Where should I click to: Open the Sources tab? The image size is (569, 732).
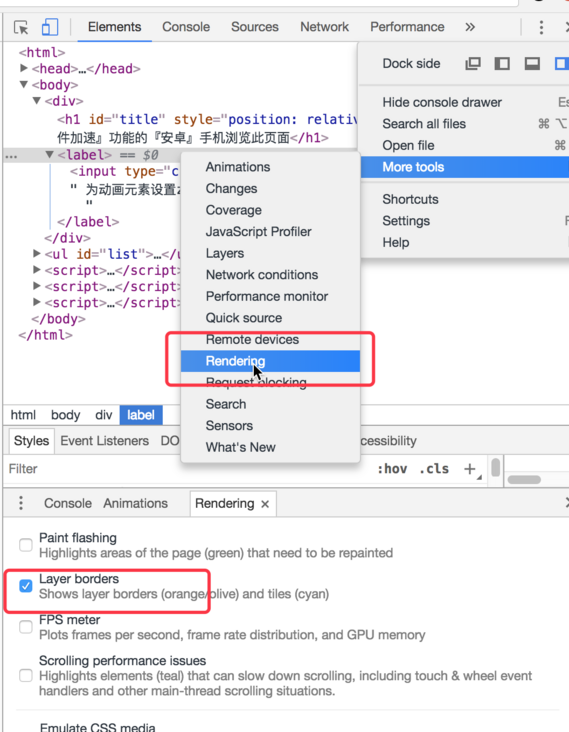point(255,27)
